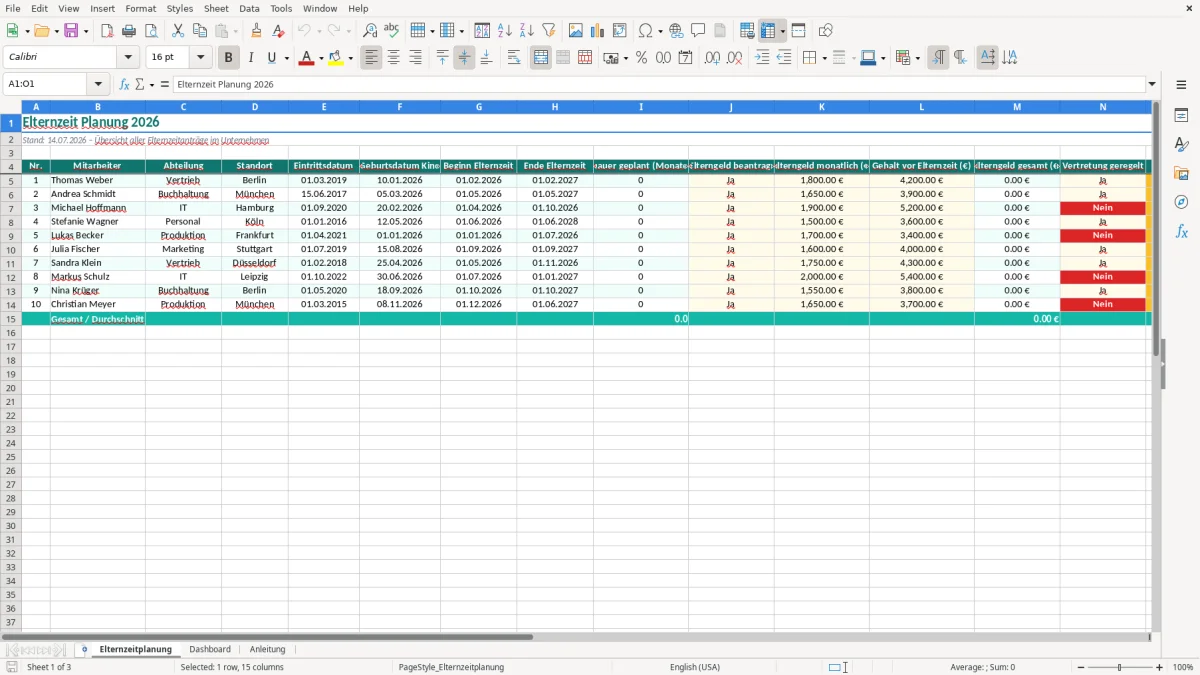Expand the Name Box dropdown arrow
The height and width of the screenshot is (675, 1200).
pos(98,85)
